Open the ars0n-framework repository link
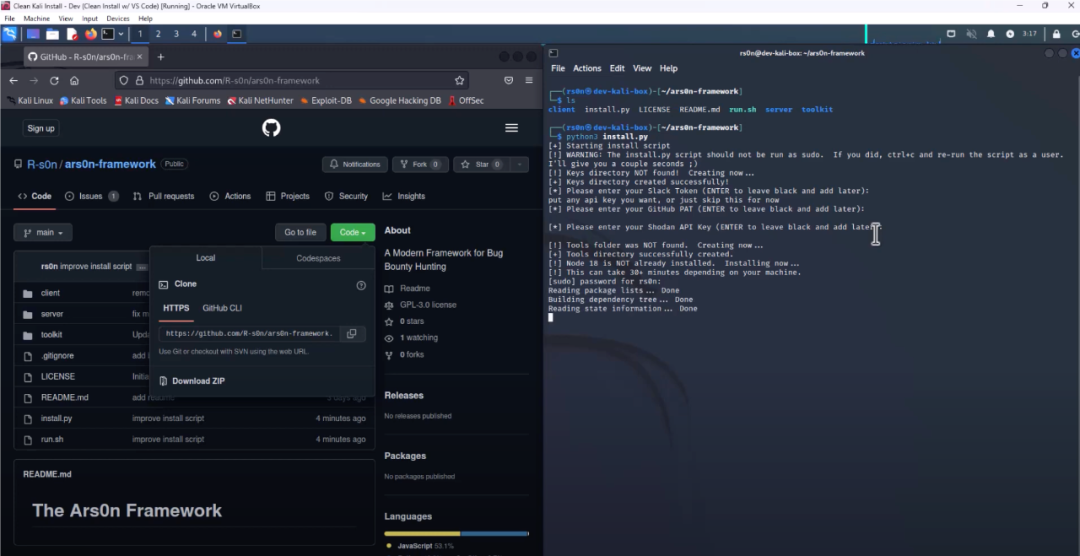 pos(110,164)
